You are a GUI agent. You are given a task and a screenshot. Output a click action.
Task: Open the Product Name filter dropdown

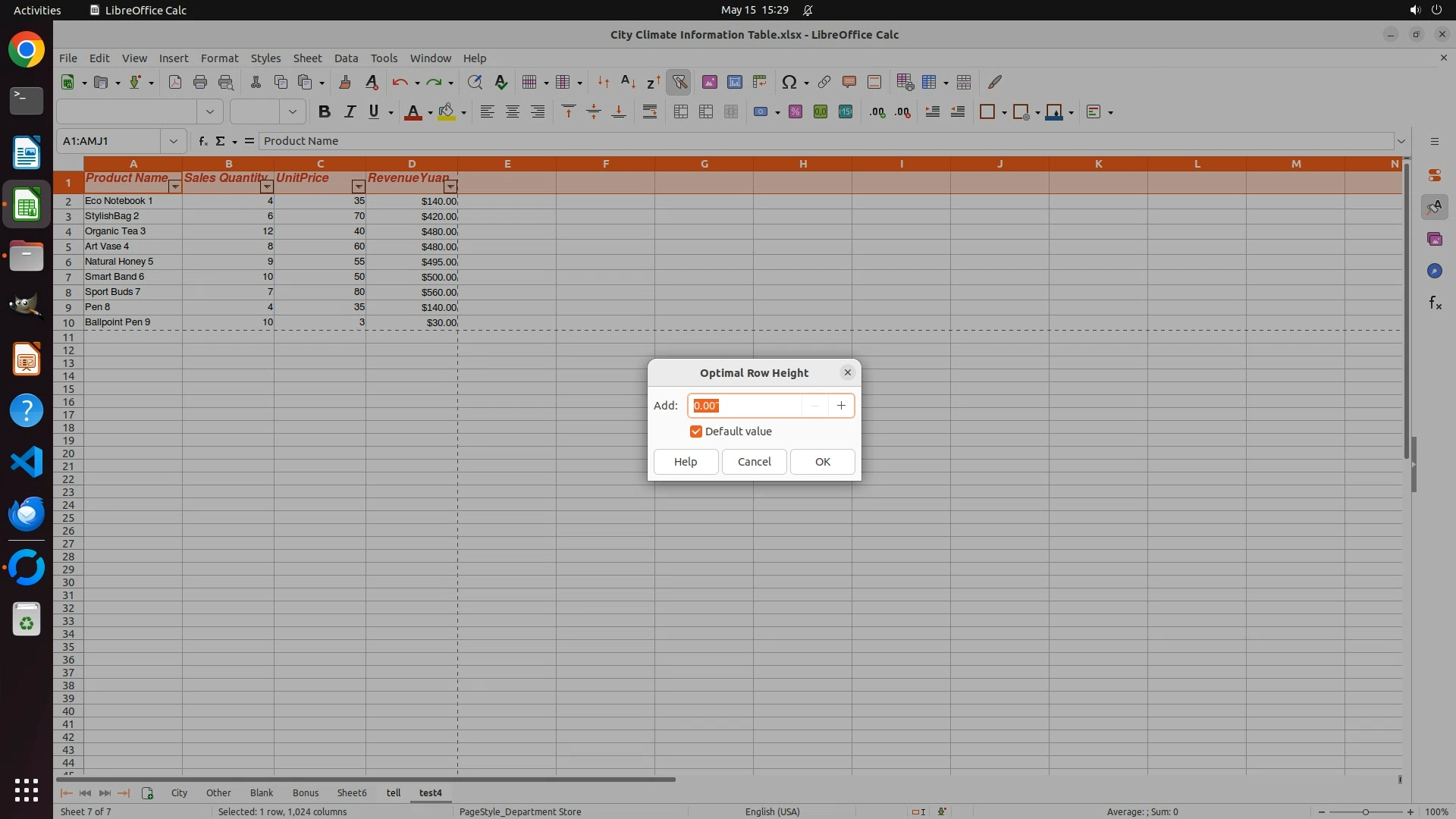pyautogui.click(x=174, y=187)
